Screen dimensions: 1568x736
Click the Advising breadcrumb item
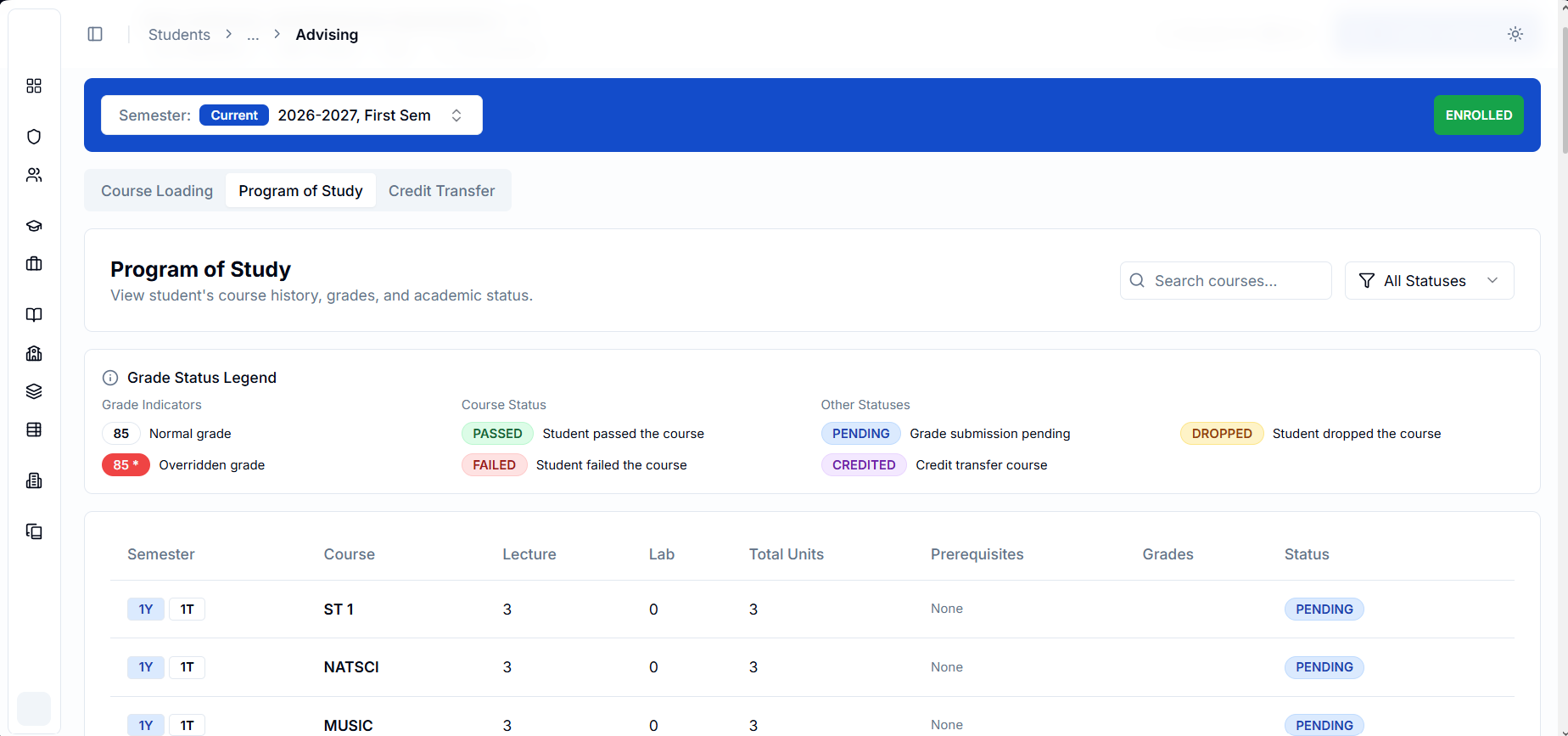click(x=327, y=35)
